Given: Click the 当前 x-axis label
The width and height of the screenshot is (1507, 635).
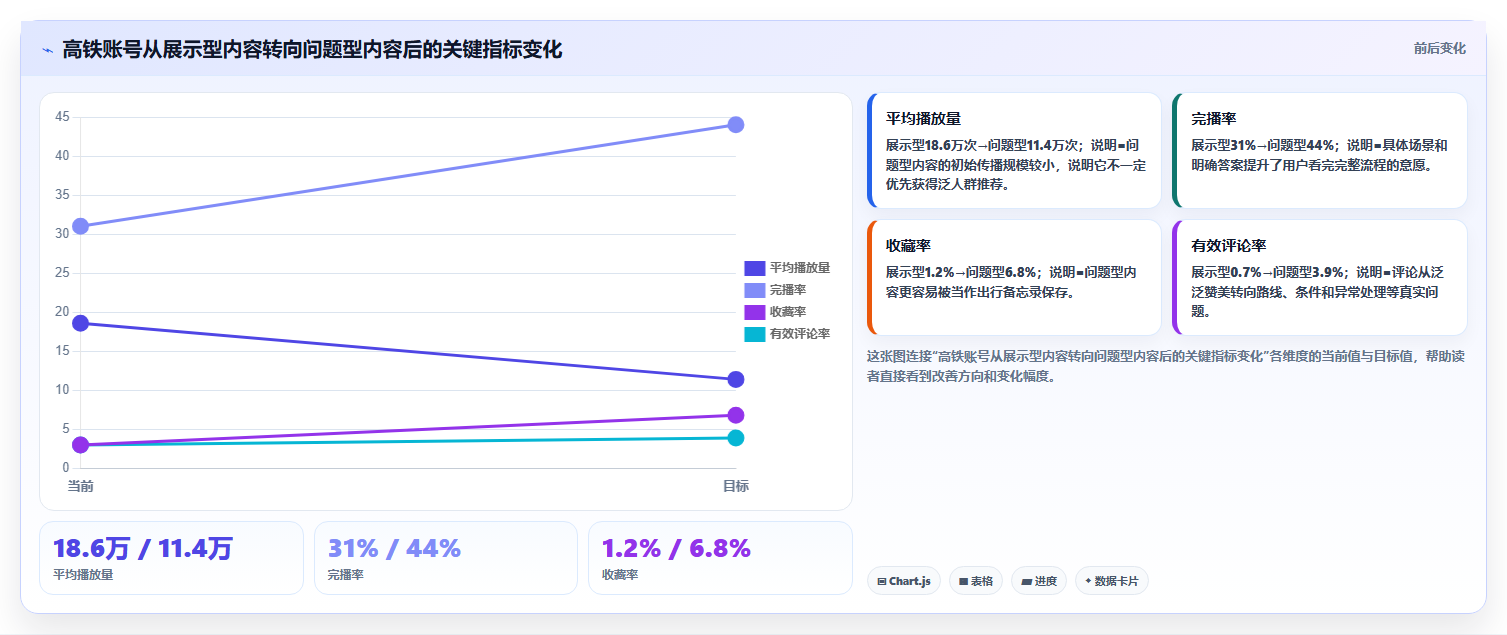Looking at the screenshot, I should 81,486.
